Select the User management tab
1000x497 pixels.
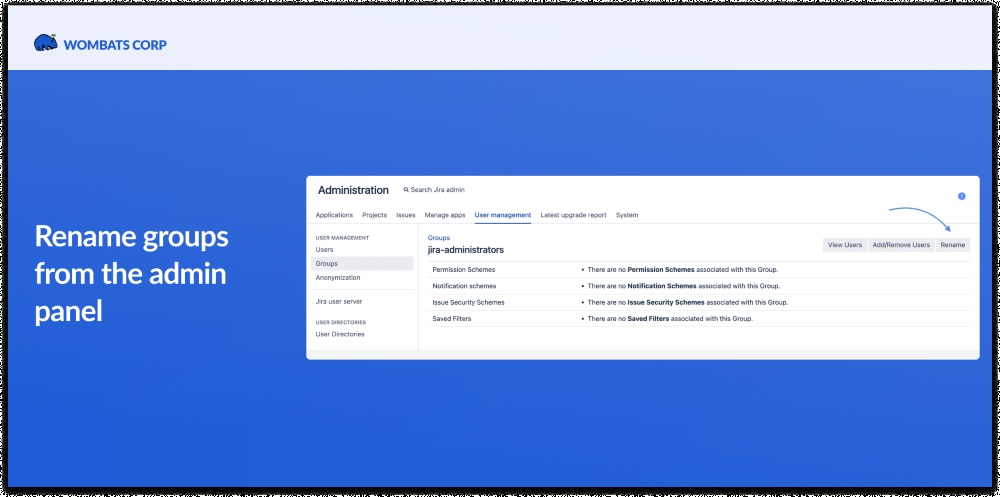[x=503, y=215]
